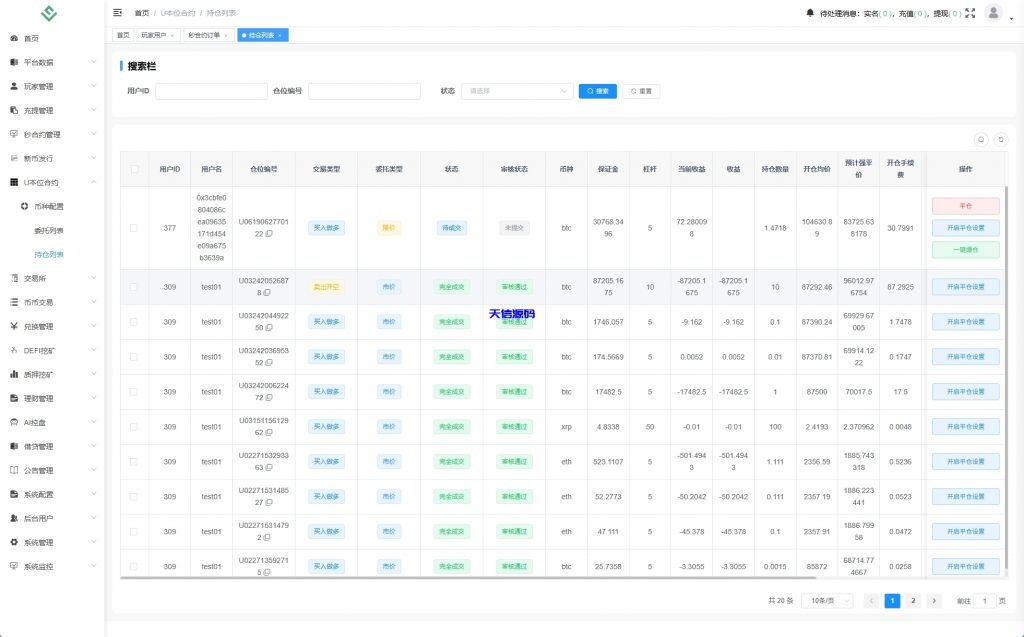Viewport: 1024px width, 637px height.
Task: Open 委托列表 in the sidebar submenu
Action: coord(49,231)
